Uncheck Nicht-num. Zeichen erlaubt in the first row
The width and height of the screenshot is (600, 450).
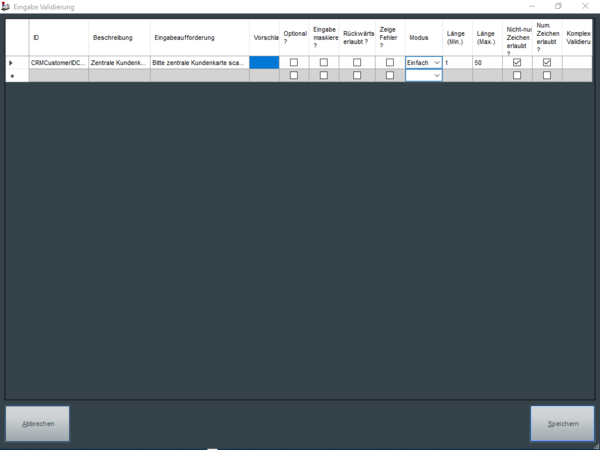click(x=517, y=62)
